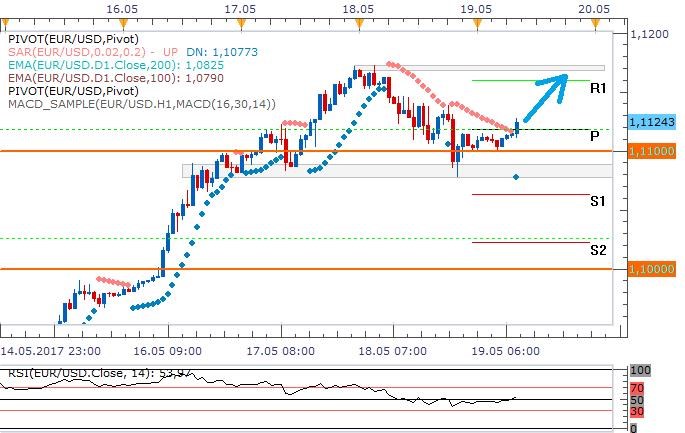Click the P pivot point label
The width and height of the screenshot is (685, 433).
coord(595,136)
